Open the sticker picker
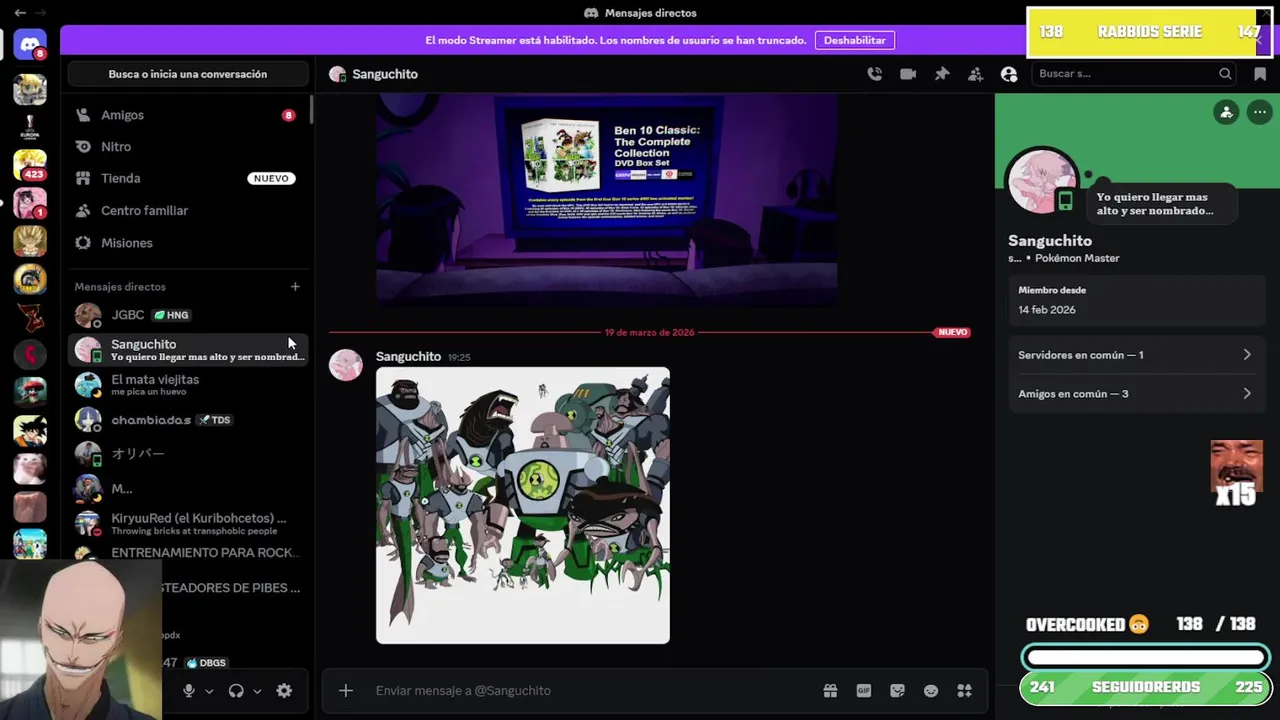 click(x=897, y=691)
